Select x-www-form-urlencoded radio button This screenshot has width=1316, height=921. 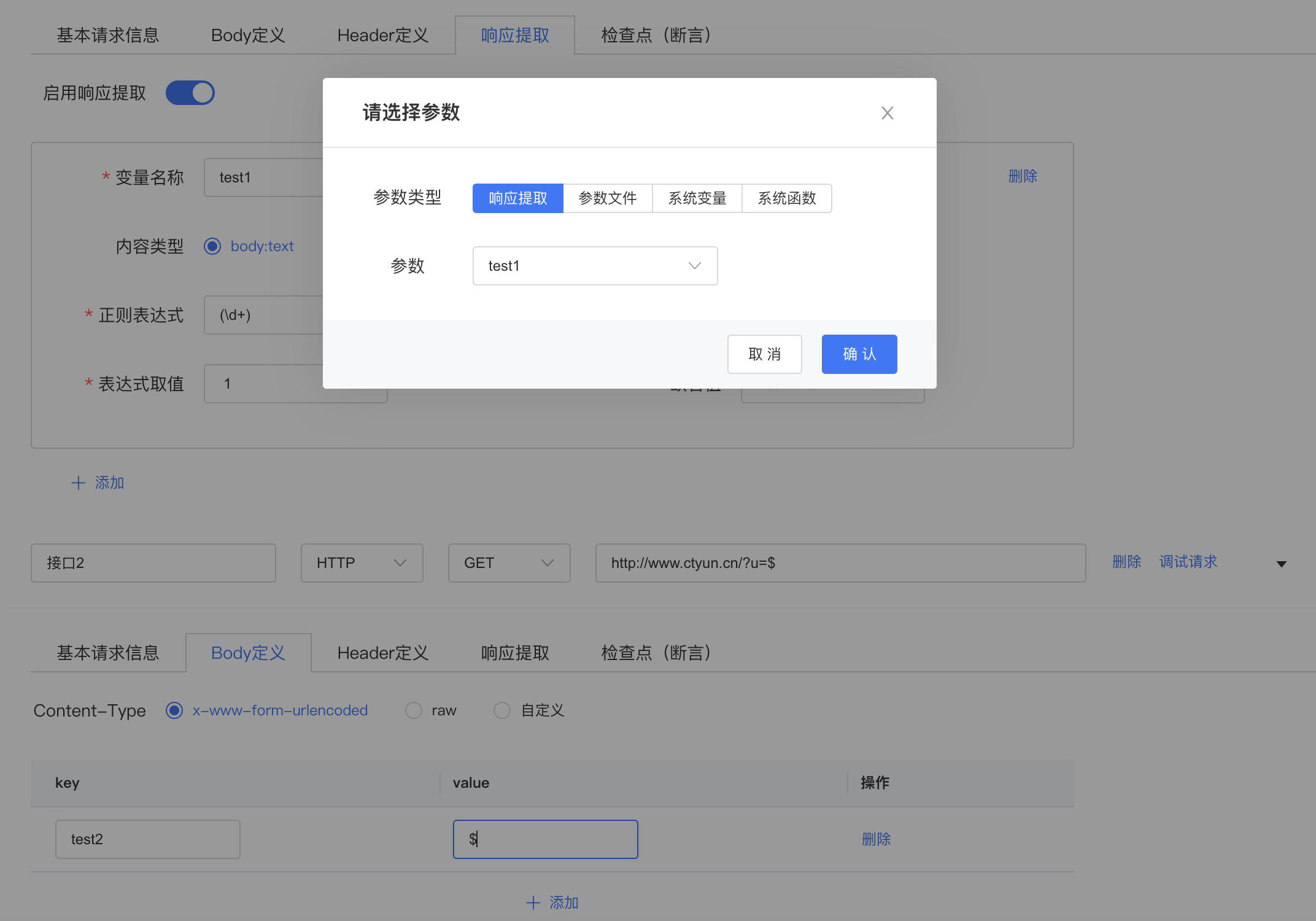point(174,710)
